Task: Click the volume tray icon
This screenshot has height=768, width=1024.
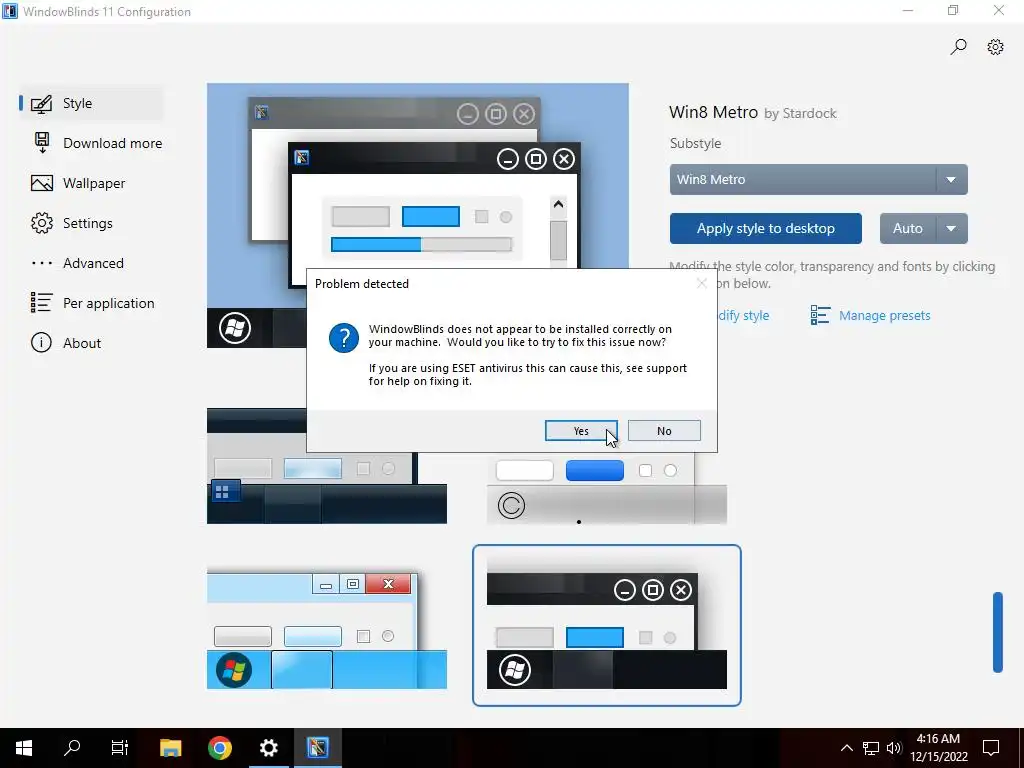Action: 894,748
